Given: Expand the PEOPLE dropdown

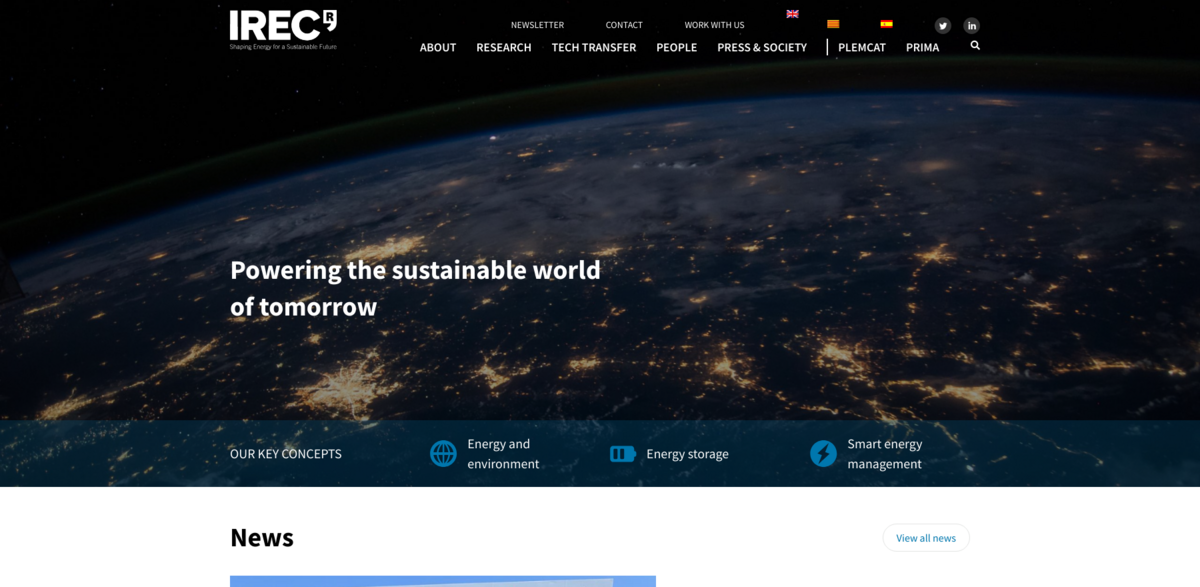Looking at the screenshot, I should (677, 47).
